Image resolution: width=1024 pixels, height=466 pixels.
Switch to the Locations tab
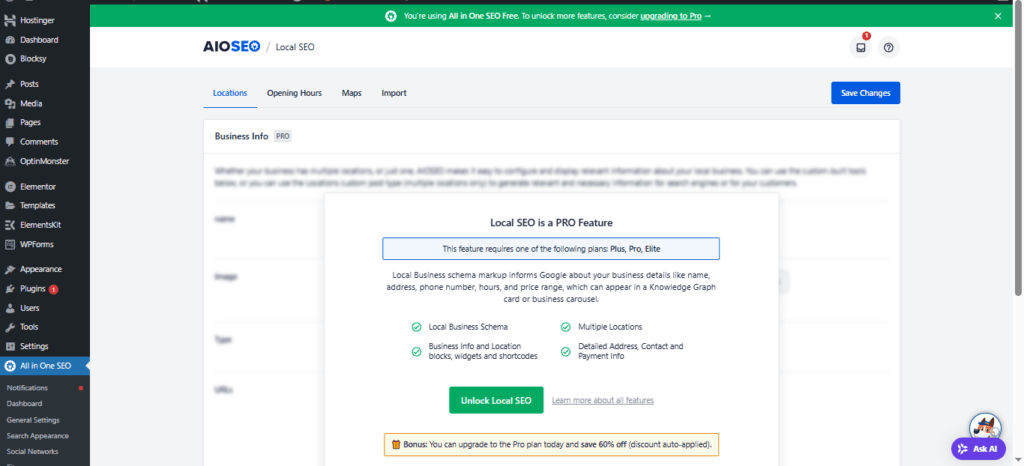coord(230,93)
